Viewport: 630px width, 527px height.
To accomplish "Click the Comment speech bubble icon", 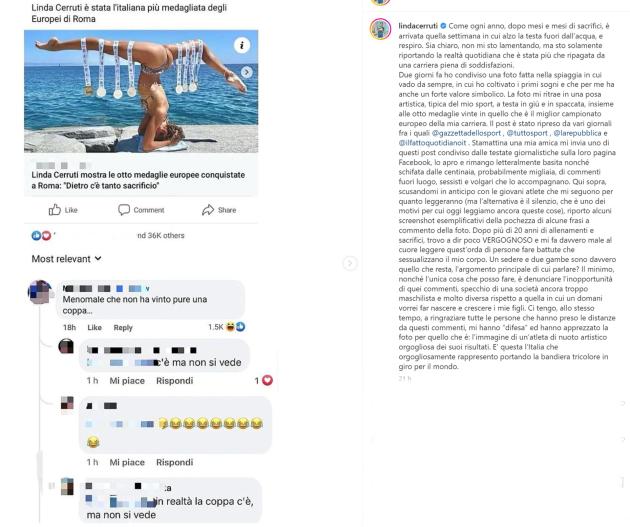I will tap(124, 210).
